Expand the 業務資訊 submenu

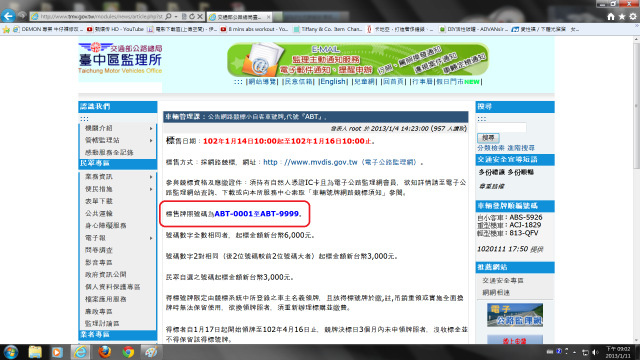coord(118,177)
